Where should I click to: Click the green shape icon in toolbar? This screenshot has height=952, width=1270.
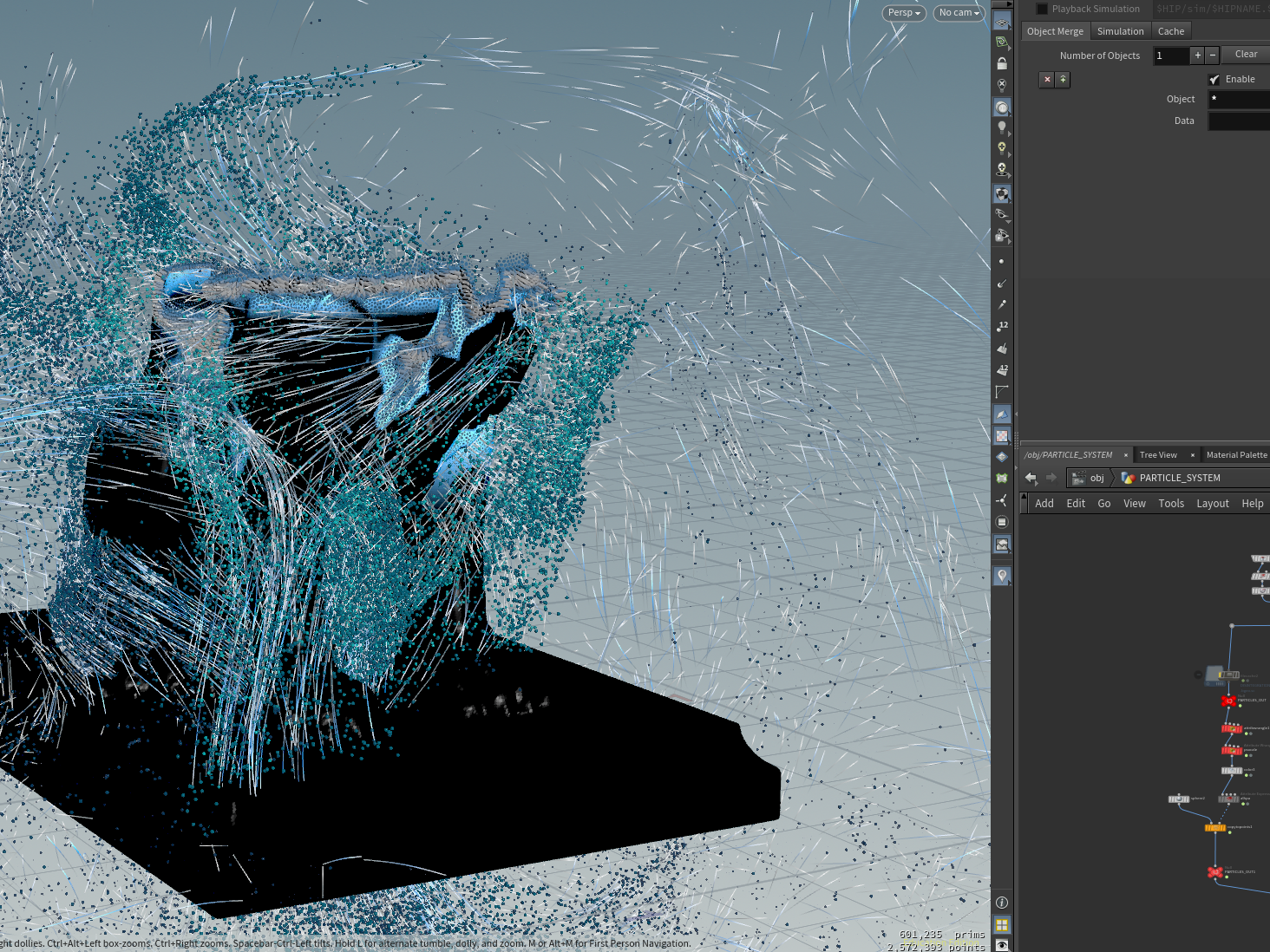pyautogui.click(x=1002, y=479)
